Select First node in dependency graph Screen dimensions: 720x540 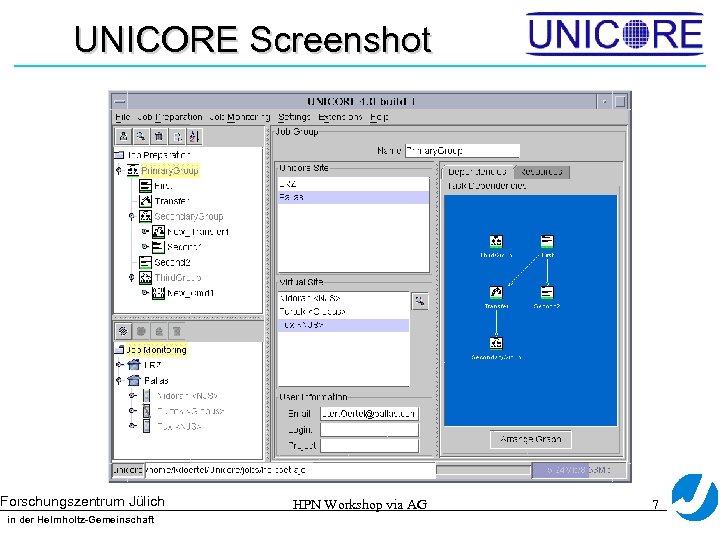[547, 242]
